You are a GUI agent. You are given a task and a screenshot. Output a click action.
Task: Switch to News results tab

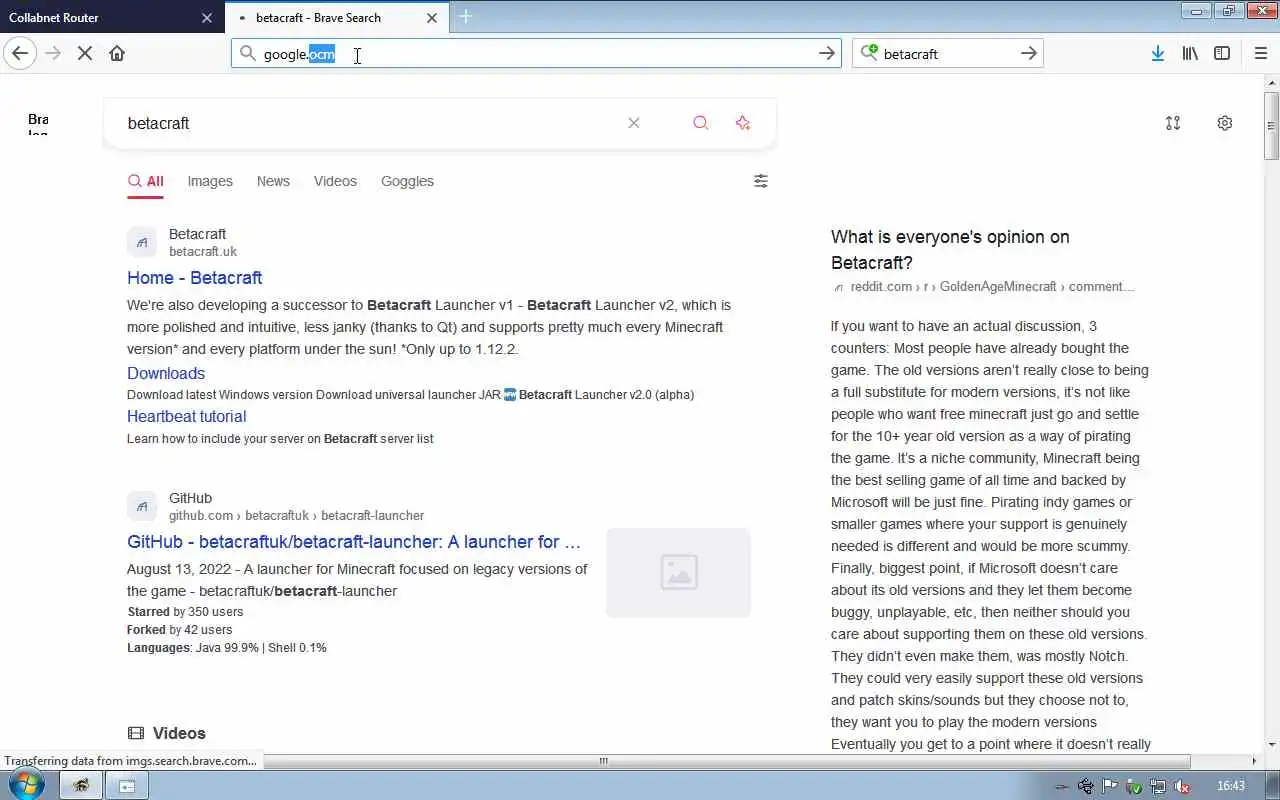coord(273,181)
